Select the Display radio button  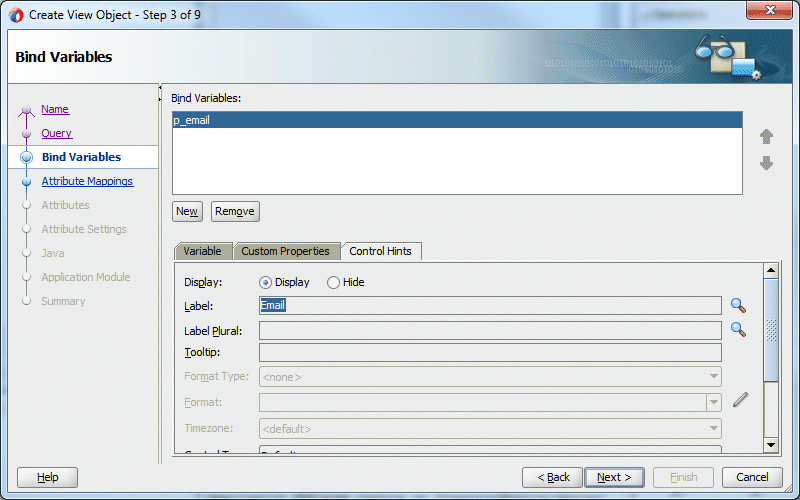point(265,282)
